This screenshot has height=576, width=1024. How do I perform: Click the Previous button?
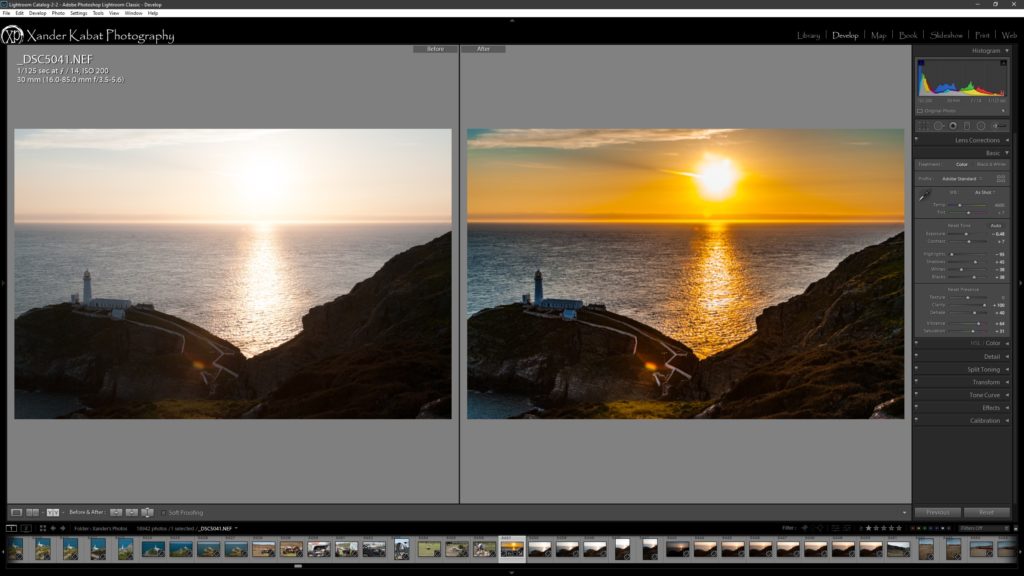pos(937,512)
